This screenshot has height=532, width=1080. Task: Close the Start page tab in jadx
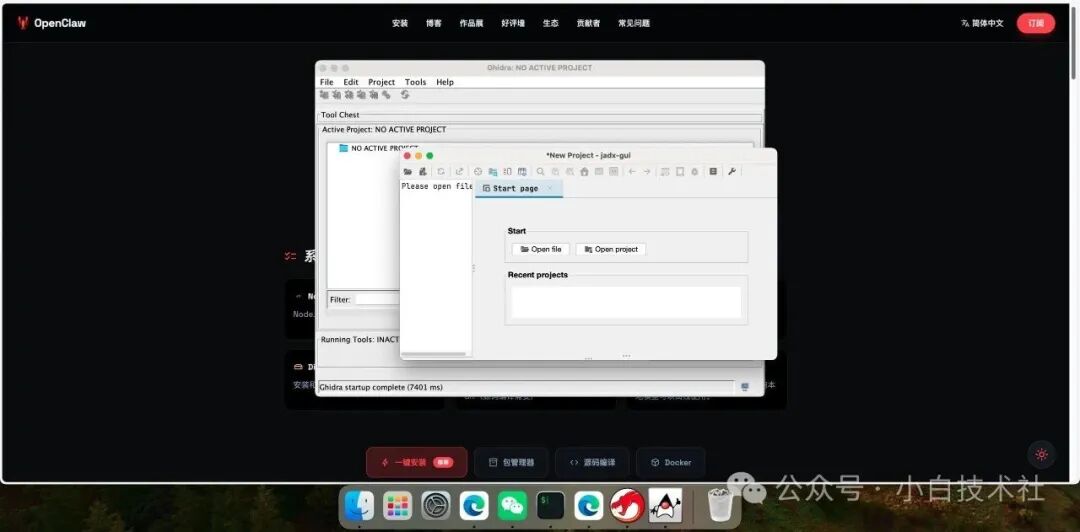550,188
